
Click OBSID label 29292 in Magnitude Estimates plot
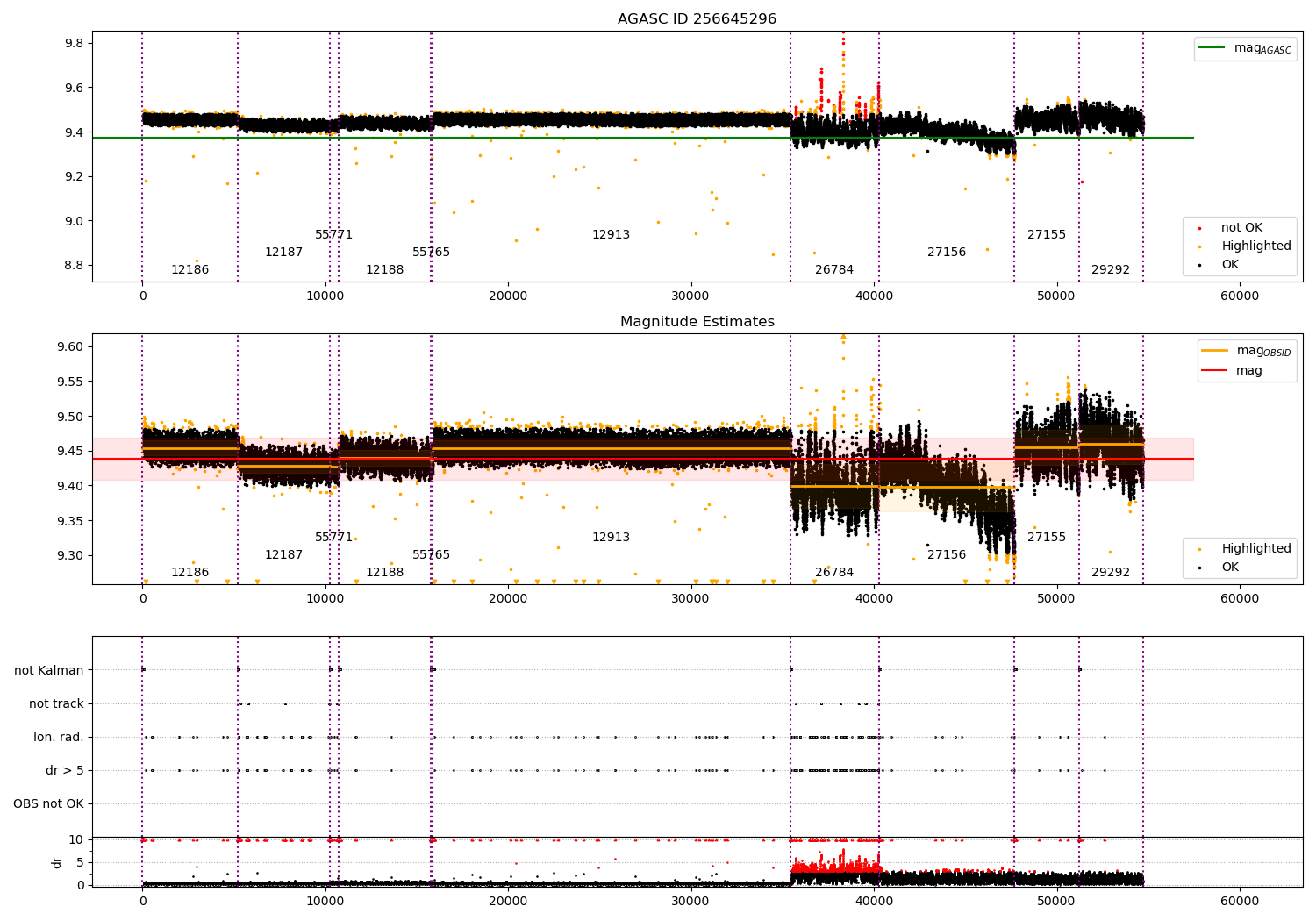1111,573
